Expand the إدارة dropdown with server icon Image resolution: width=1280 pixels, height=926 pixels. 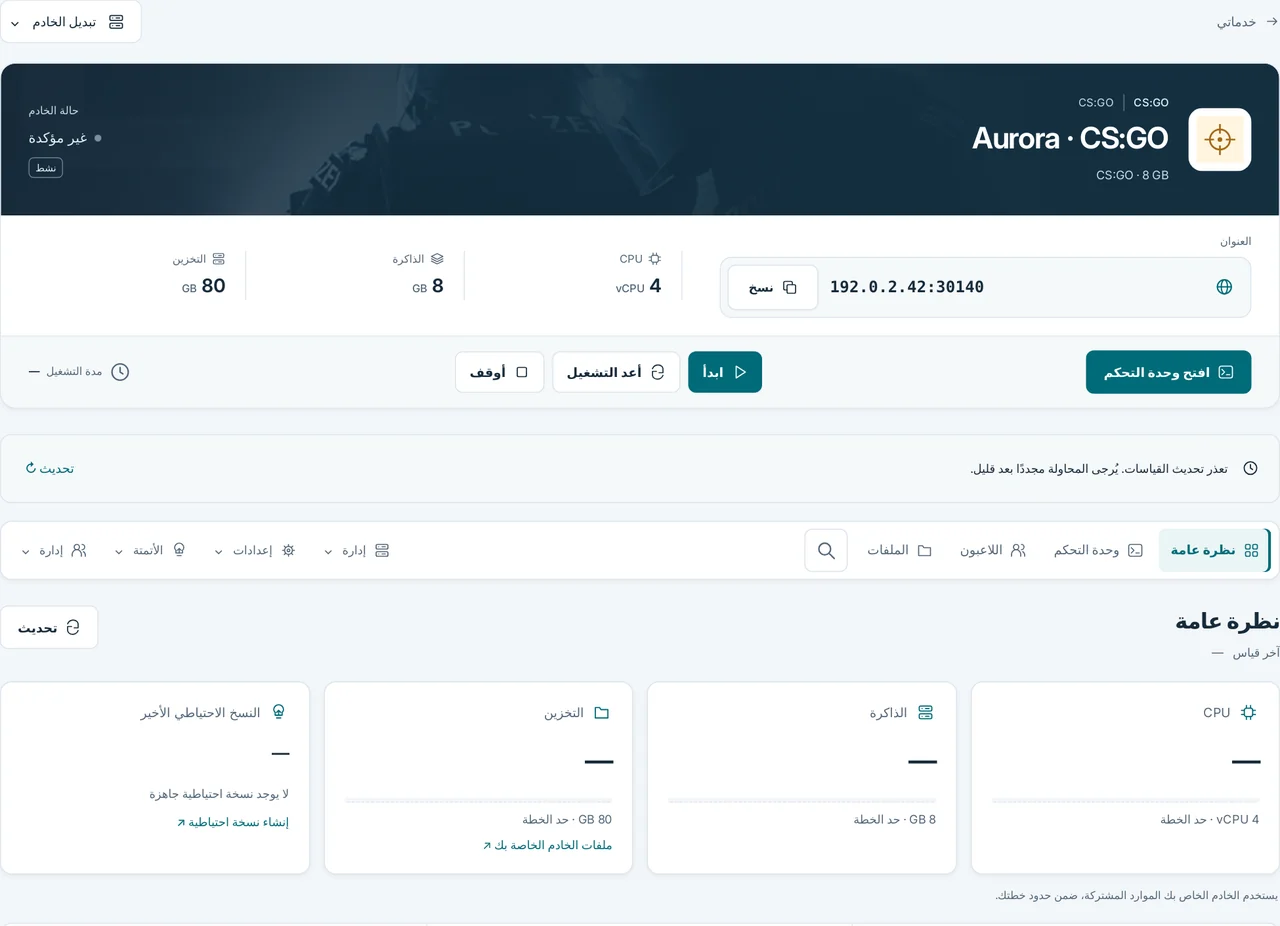[357, 550]
